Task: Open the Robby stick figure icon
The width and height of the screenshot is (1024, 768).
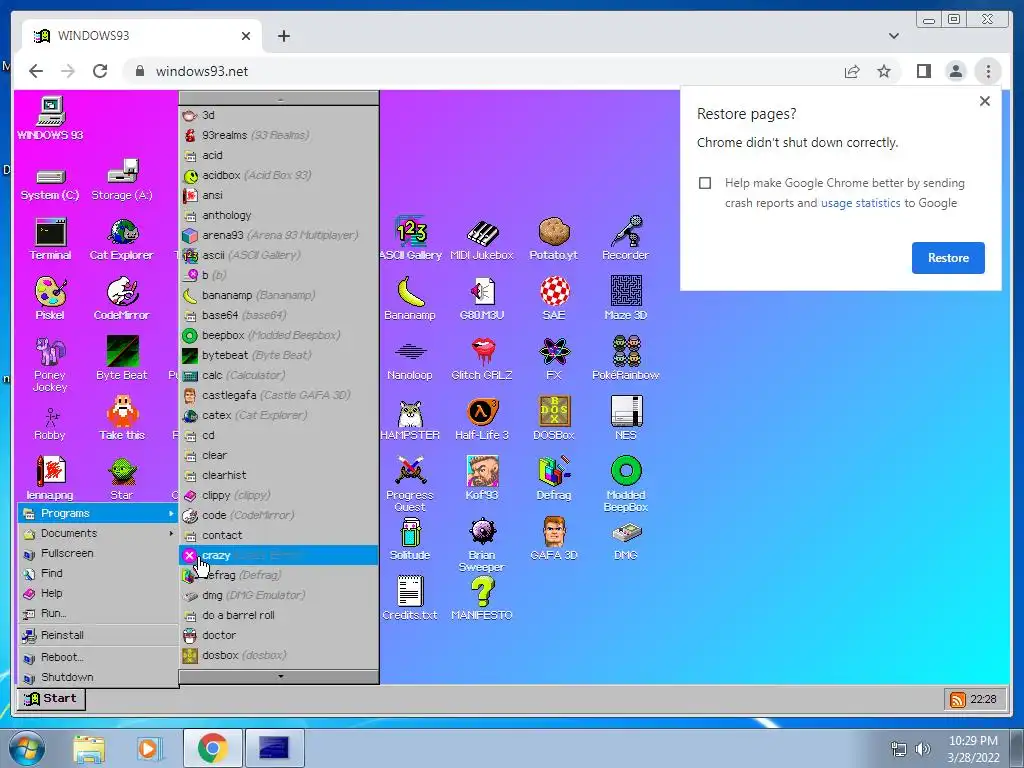Action: [x=50, y=424]
